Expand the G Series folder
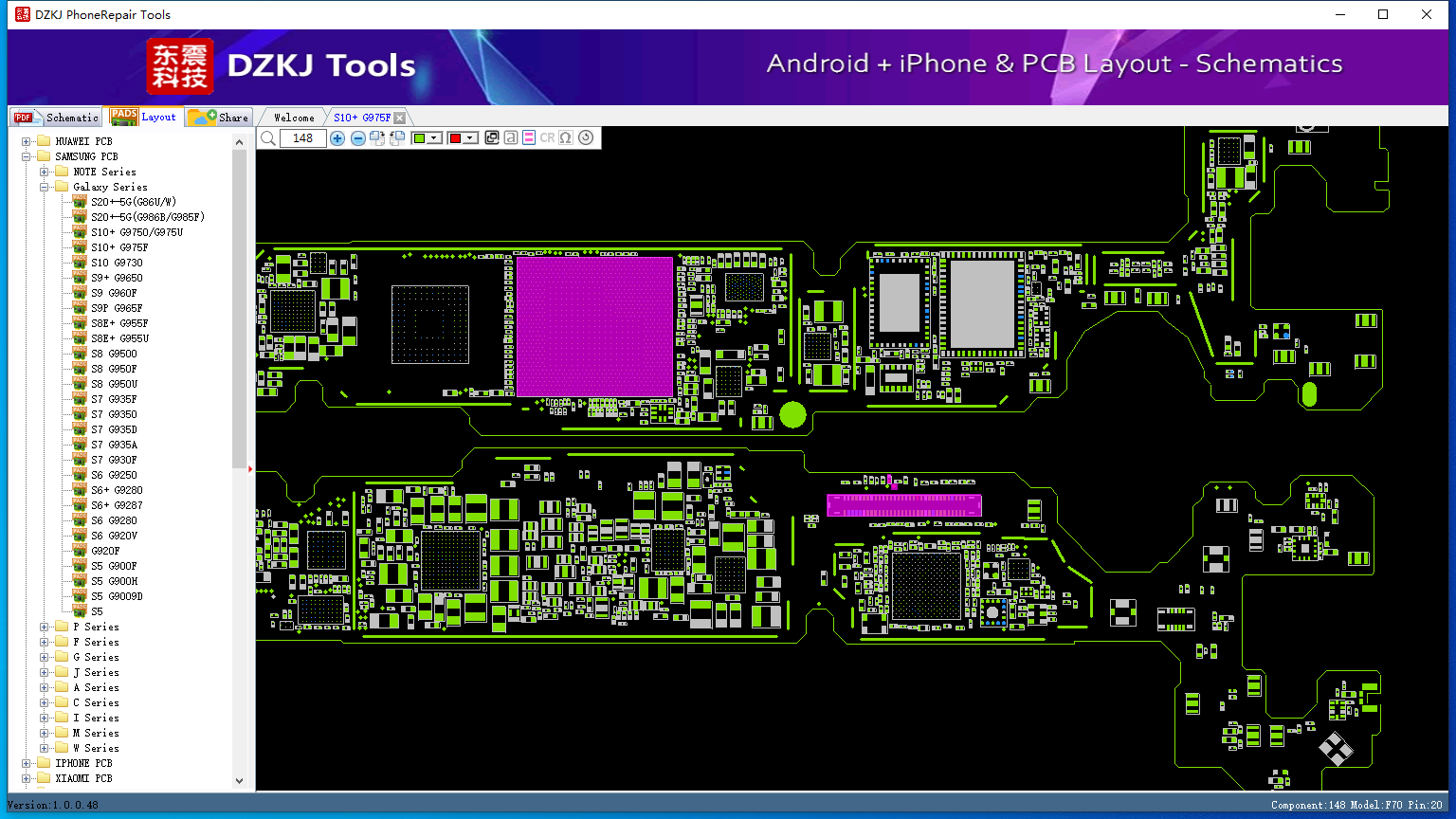Screen dimensions: 1456x819 pos(45,657)
